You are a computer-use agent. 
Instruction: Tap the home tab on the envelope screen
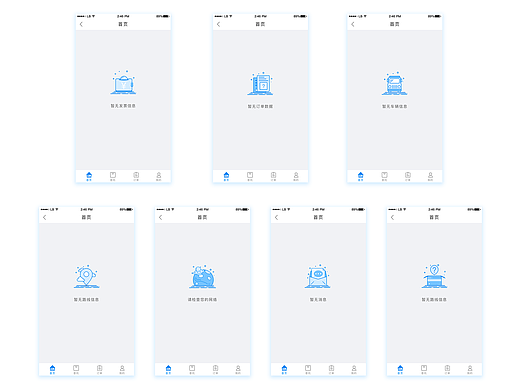click(x=284, y=369)
